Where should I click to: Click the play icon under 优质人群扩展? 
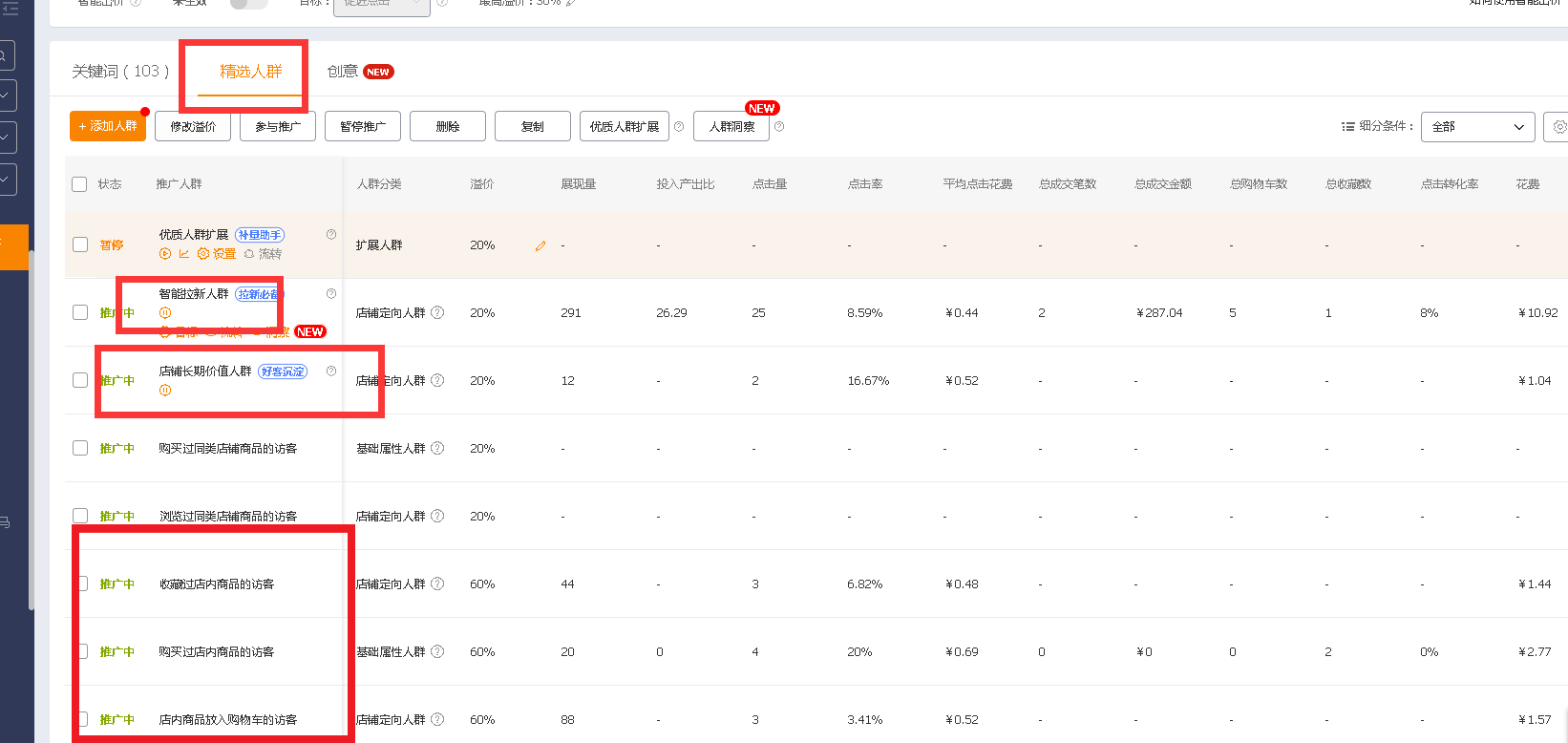coord(165,254)
